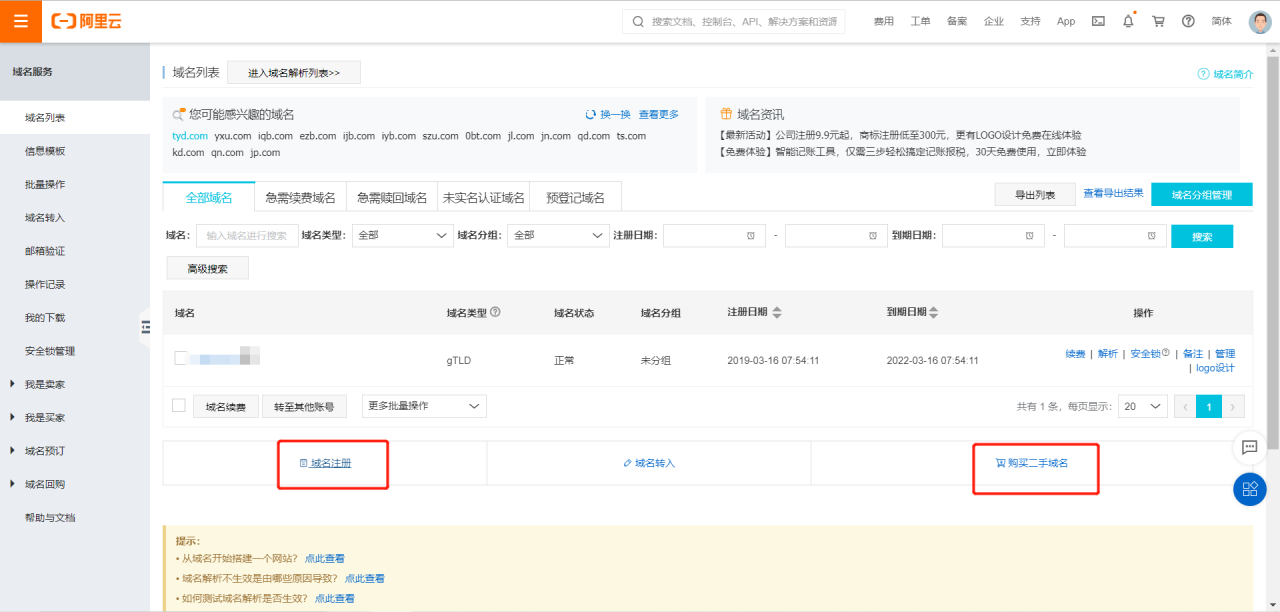Click the blue panel icon at bottom right
Viewport: 1280px width, 612px height.
tap(1249, 490)
